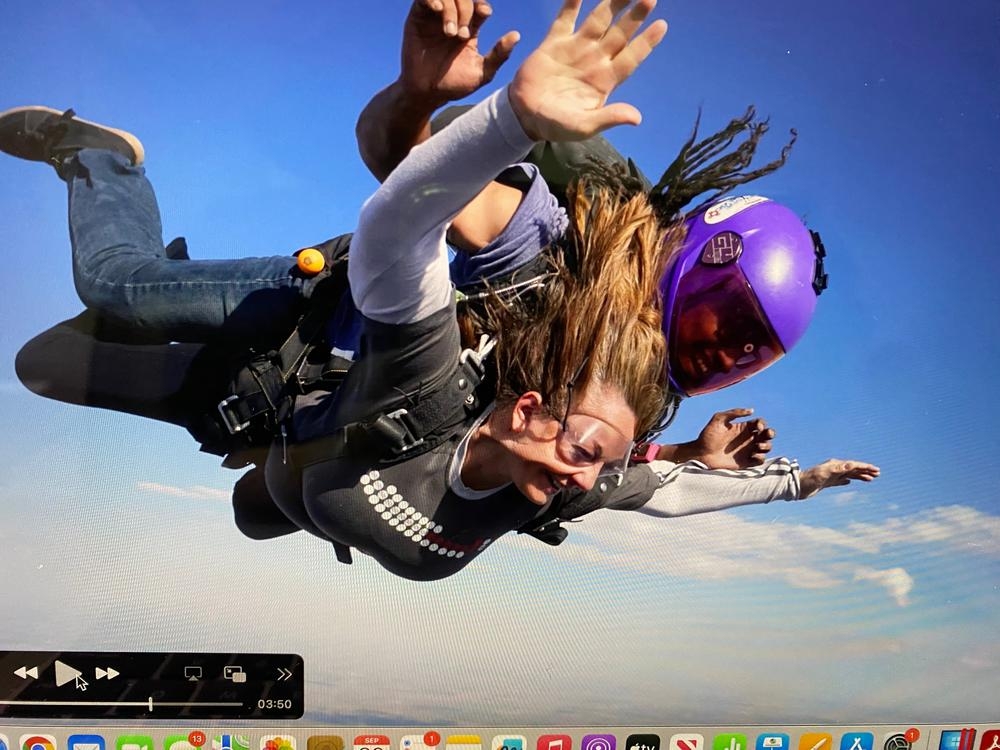Screen dimensions: 1000x750
Task: Open the Apple TV app in the dock
Action: tap(643, 743)
